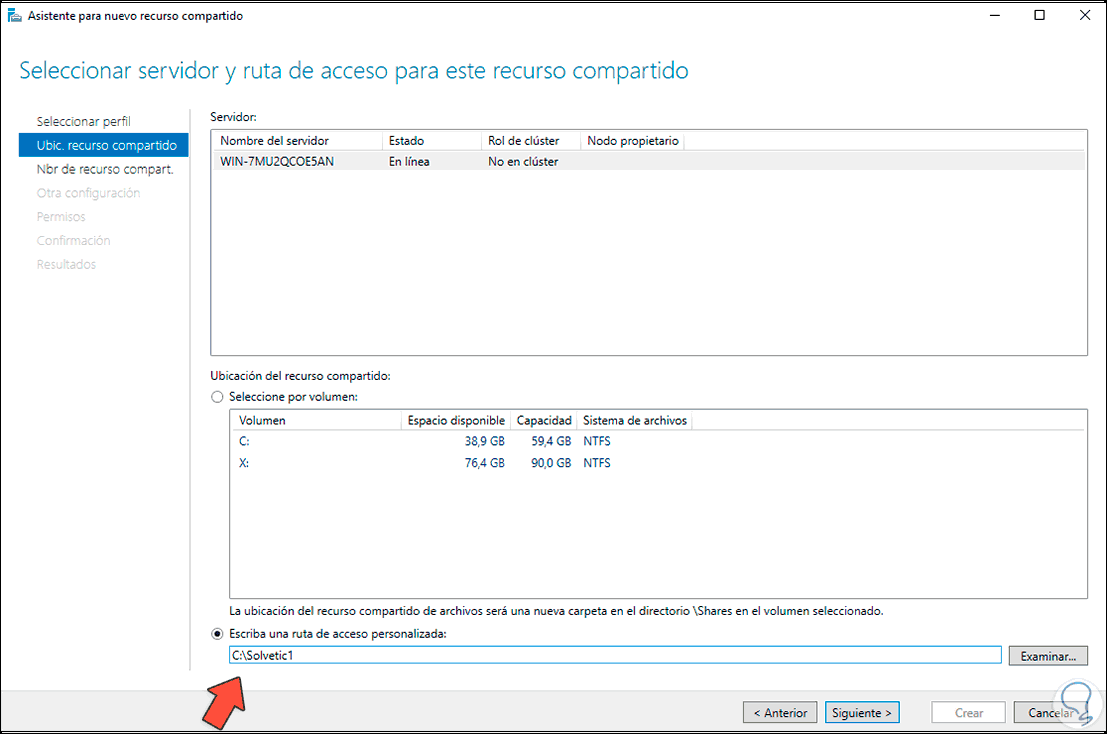Click the Crear button

pos(967,712)
